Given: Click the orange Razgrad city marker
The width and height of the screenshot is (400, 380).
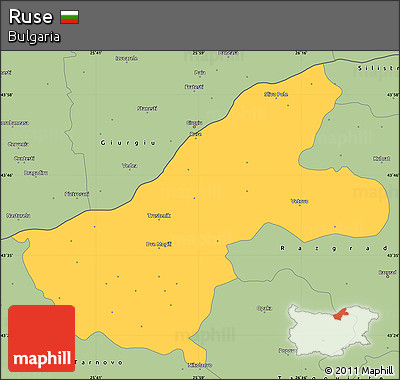Looking at the screenshot, I should (388, 276).
